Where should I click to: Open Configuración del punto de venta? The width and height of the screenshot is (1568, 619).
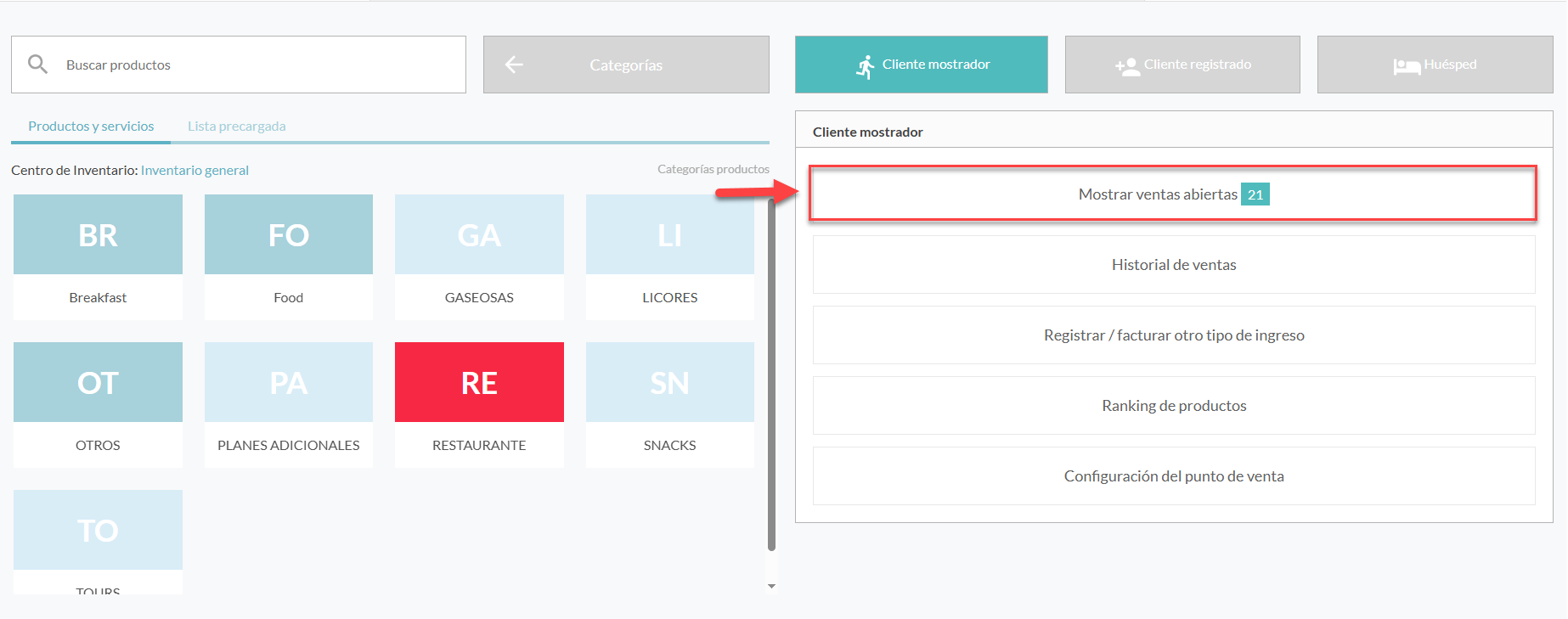(x=1173, y=476)
